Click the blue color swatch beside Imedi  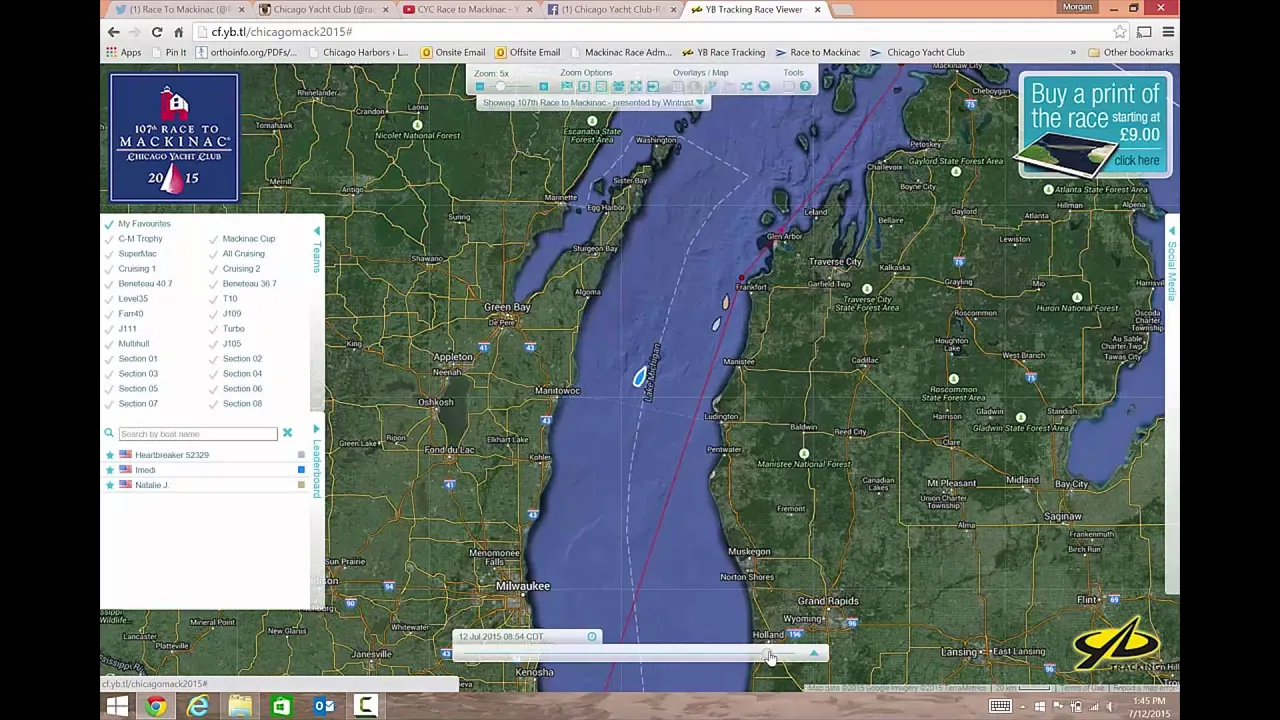pos(301,470)
